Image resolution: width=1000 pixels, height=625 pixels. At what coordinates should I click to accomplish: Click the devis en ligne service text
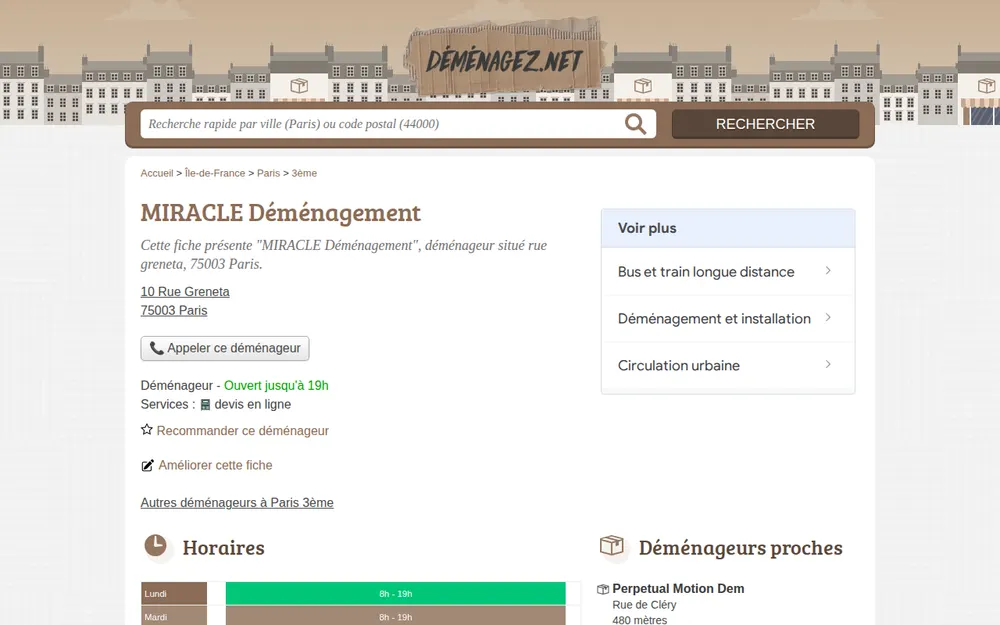(x=253, y=404)
